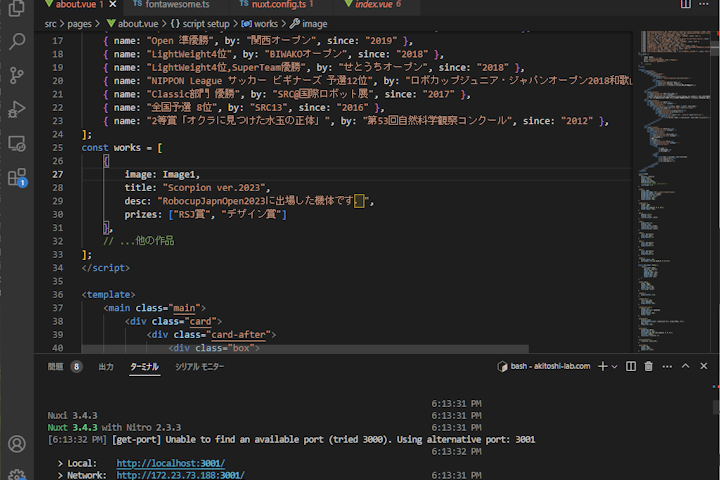The height and width of the screenshot is (480, 720).
Task: Open the http://localhost:3001/ link
Action: point(170,463)
